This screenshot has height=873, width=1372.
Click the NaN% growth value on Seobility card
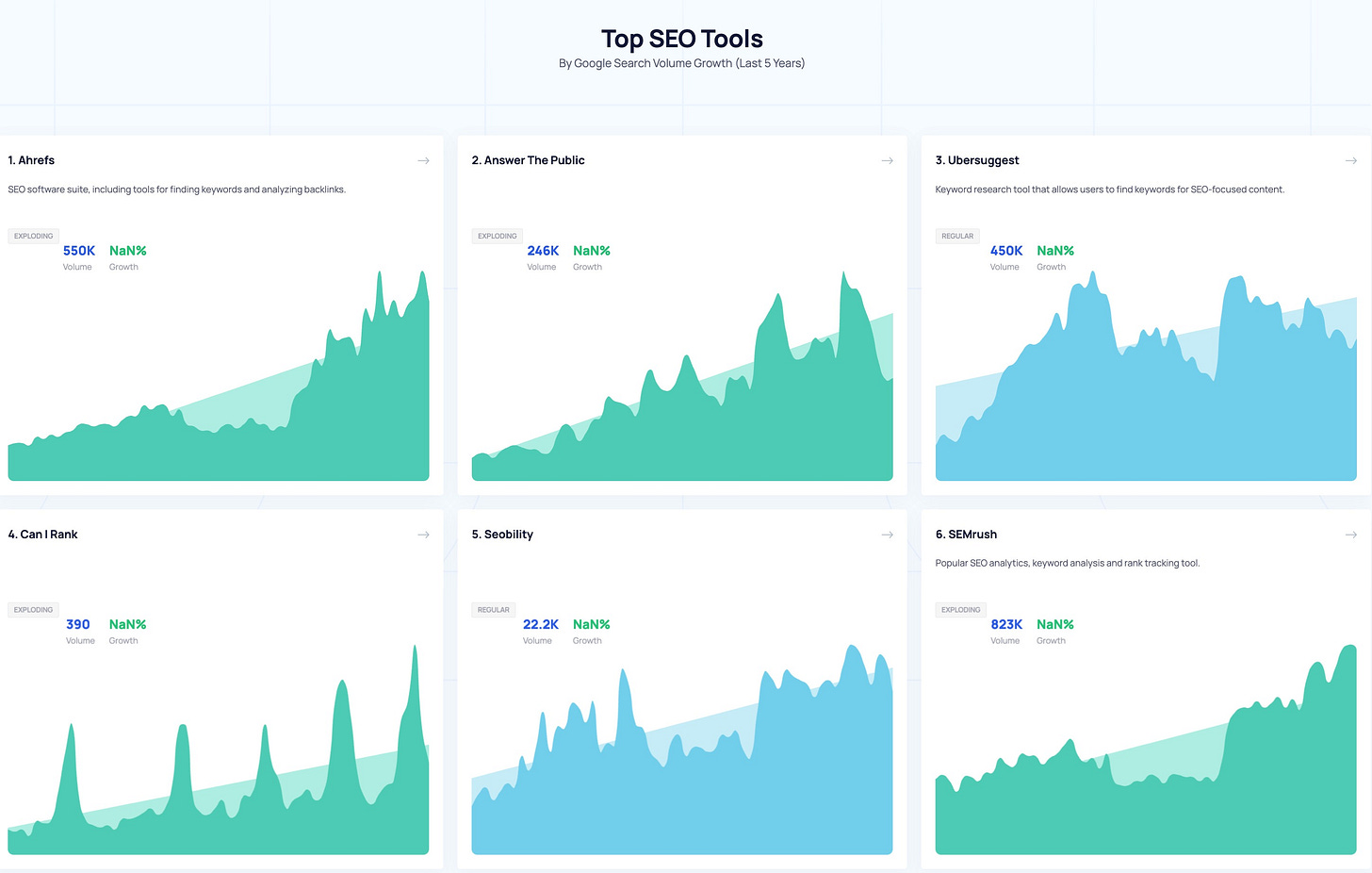coord(592,624)
